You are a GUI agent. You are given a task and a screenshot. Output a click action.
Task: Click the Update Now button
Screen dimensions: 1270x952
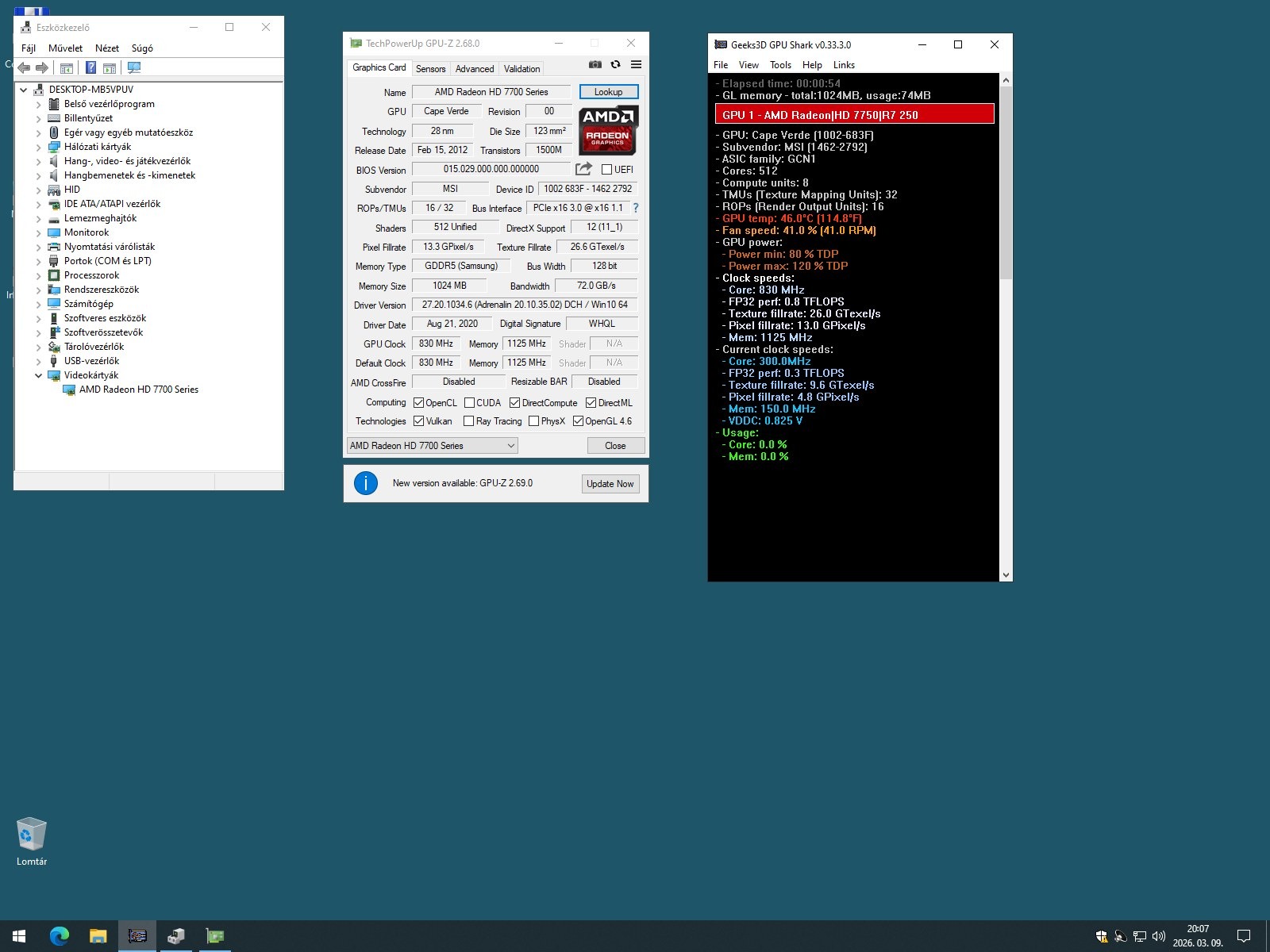pyautogui.click(x=610, y=484)
